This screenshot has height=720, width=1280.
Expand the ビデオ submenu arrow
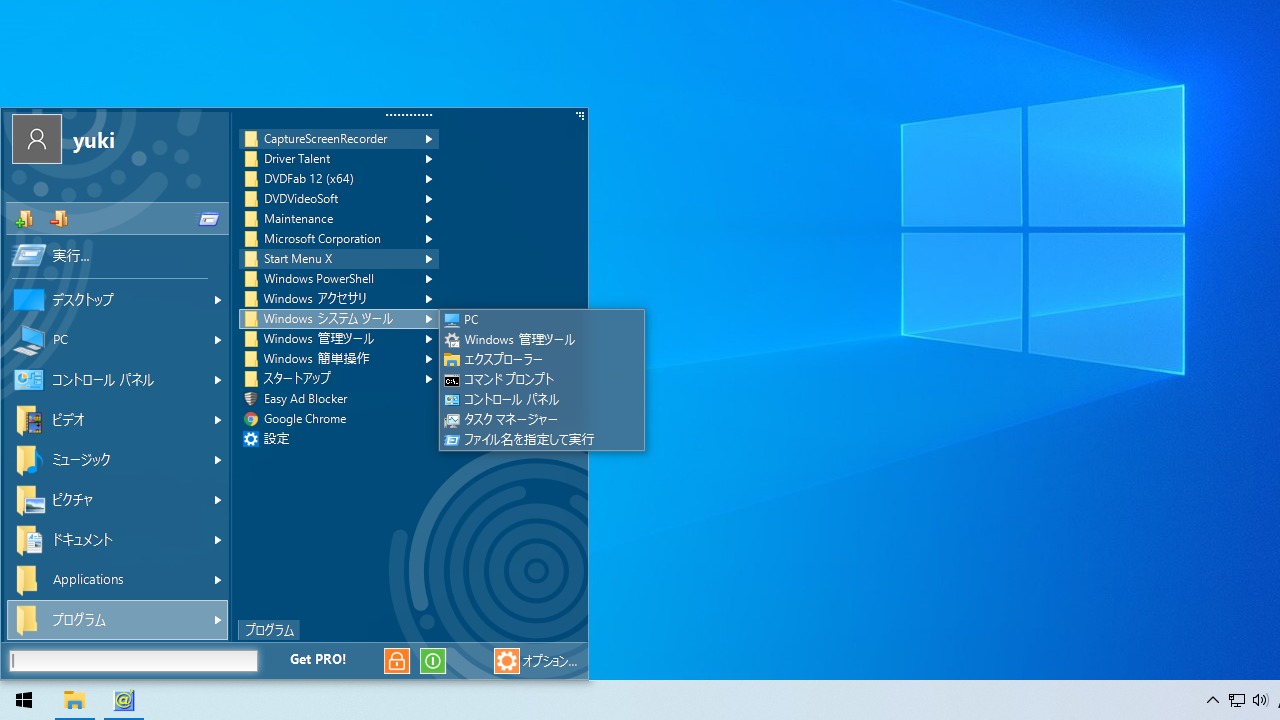[217, 420]
